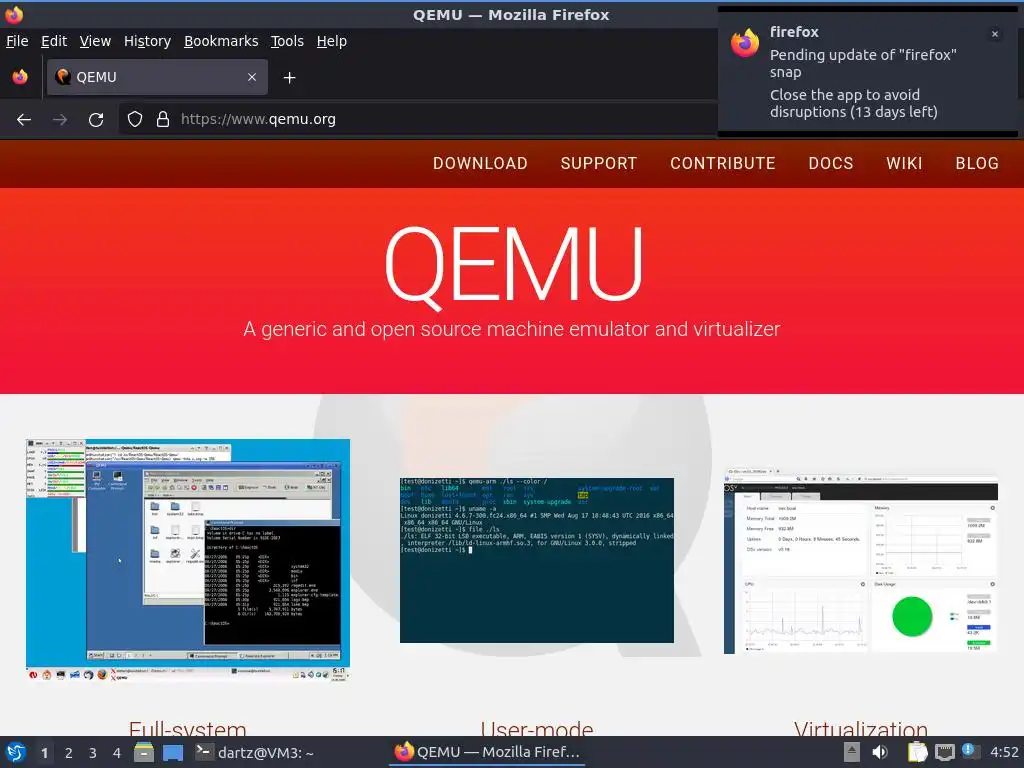Open the Bookmarks menu
1024x768 pixels.
(221, 41)
